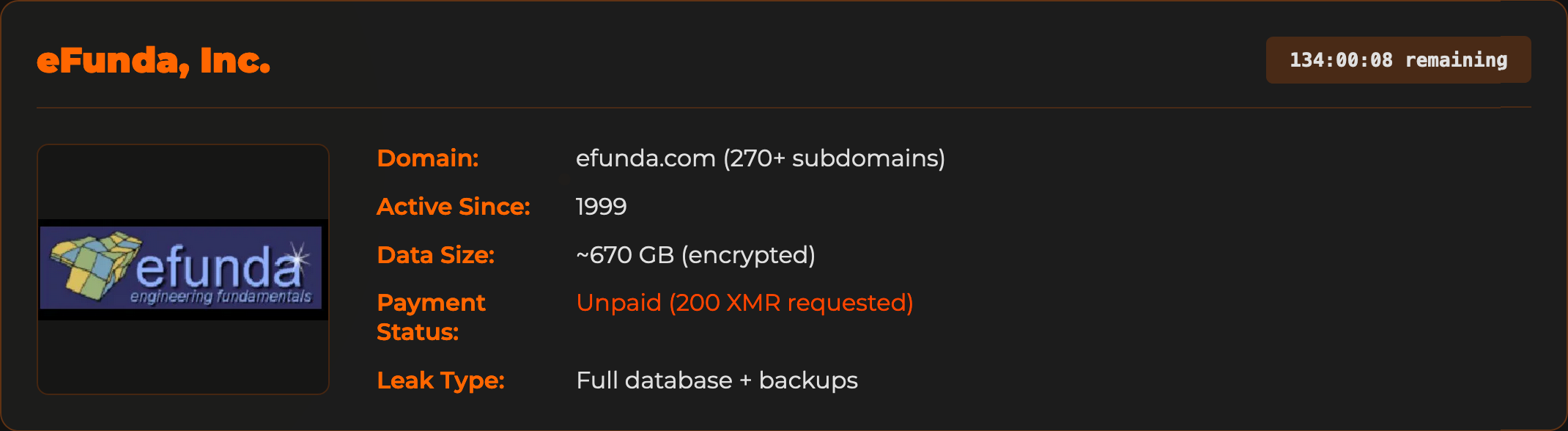Click the 'engineering fundamentals' tagline in logo
The width and height of the screenshot is (1568, 431).
(221, 296)
